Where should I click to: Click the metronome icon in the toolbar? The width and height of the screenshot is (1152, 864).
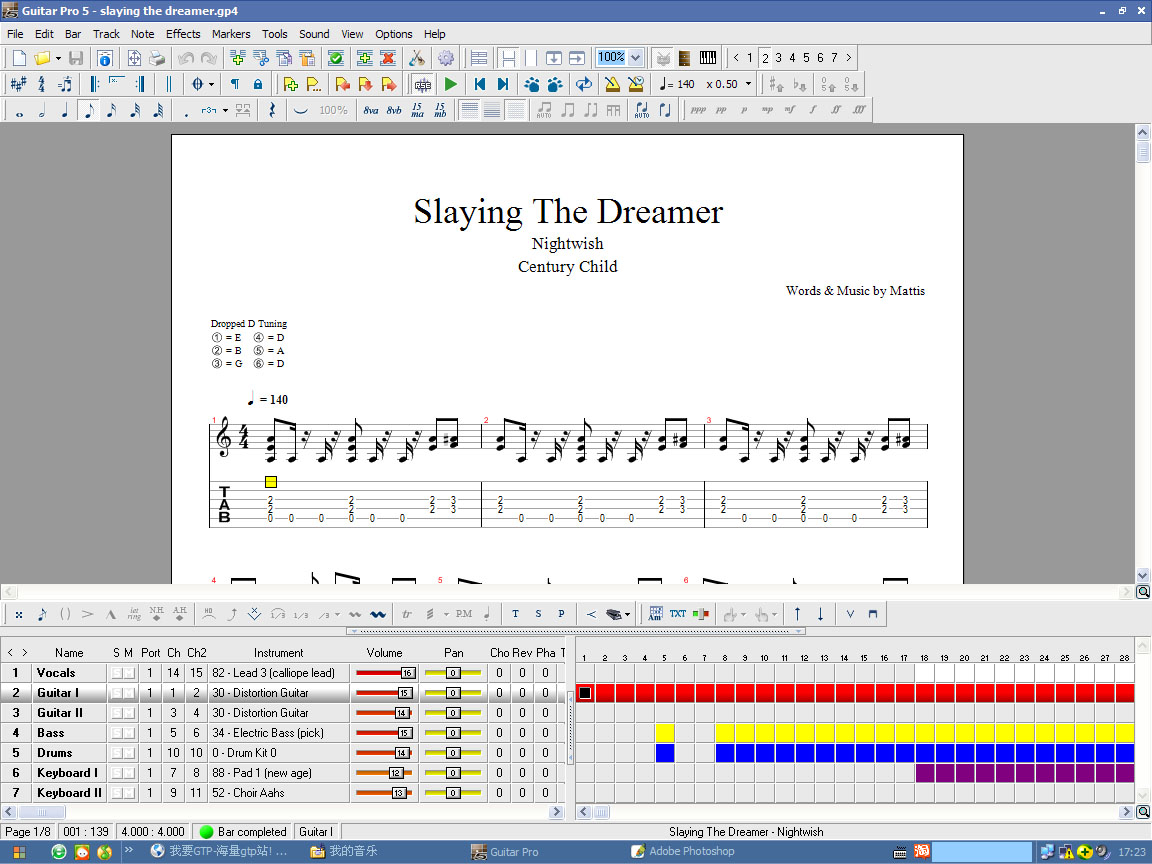(x=611, y=84)
